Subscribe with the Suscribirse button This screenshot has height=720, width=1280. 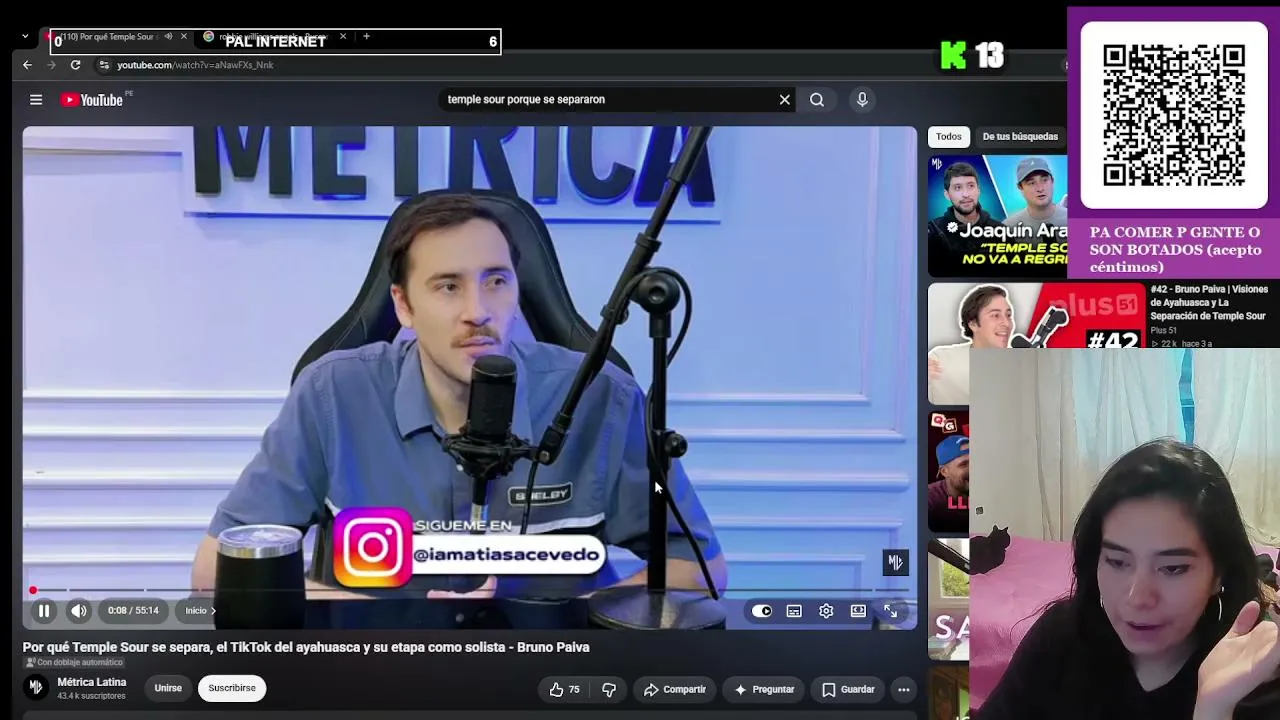point(232,688)
